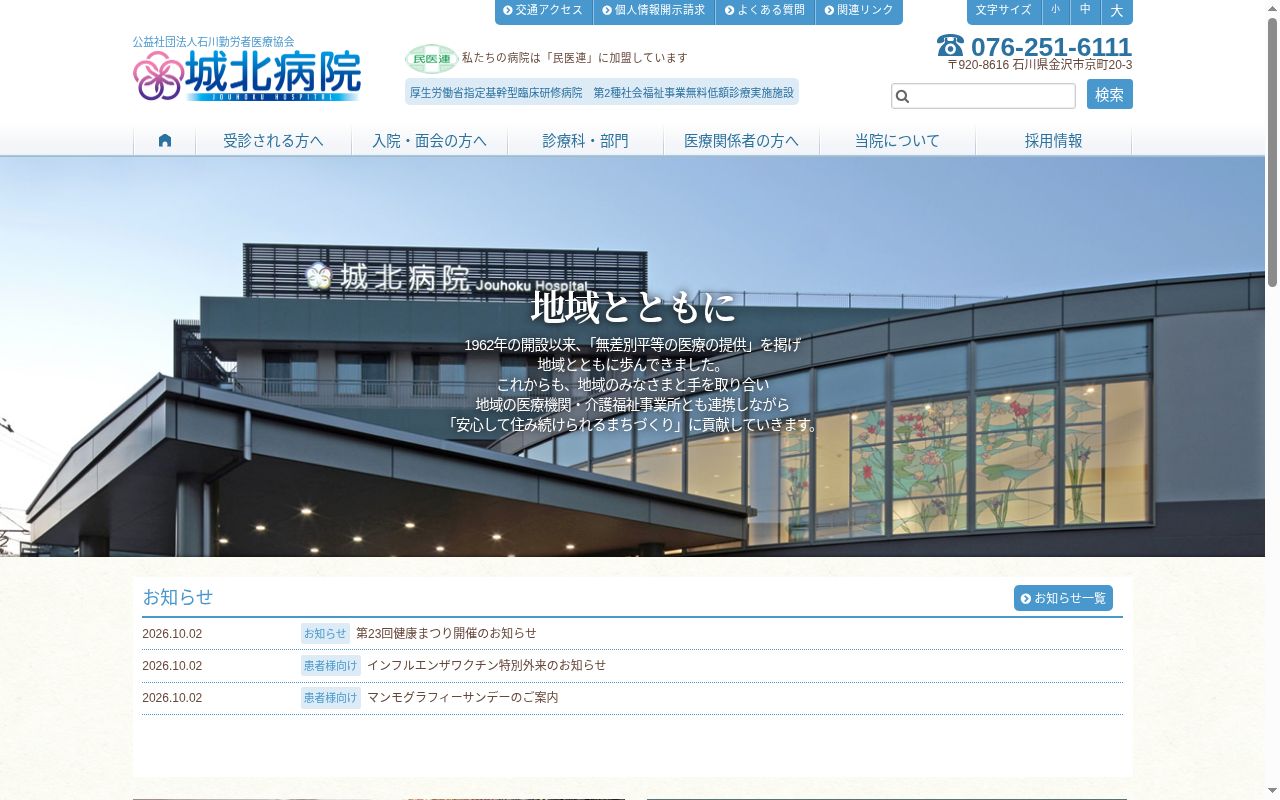Viewport: 1280px width, 800px height.
Task: Set text size to large 大
Action: coord(1117,11)
